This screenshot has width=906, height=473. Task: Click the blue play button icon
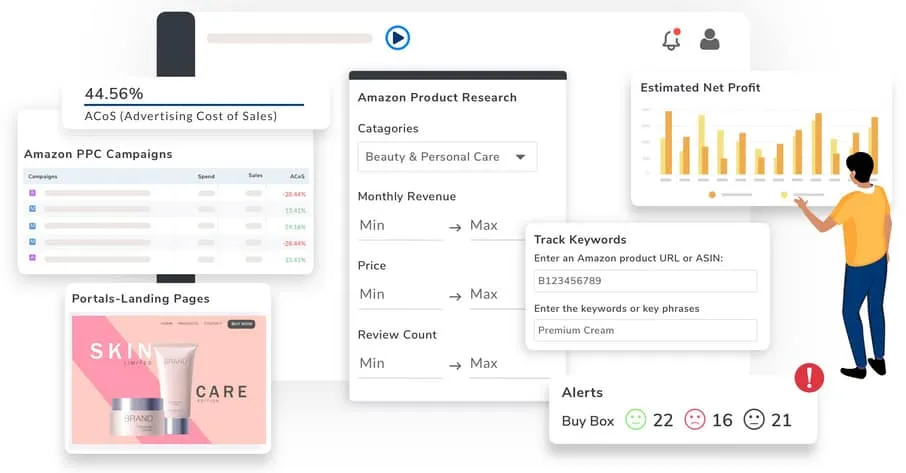[397, 38]
